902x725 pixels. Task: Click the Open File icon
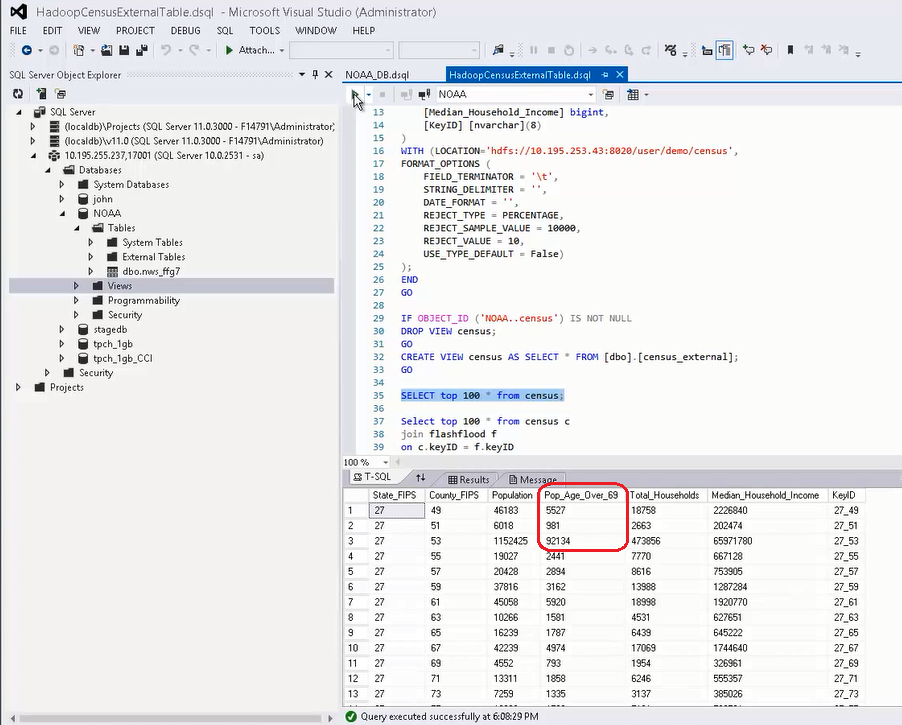(106, 51)
